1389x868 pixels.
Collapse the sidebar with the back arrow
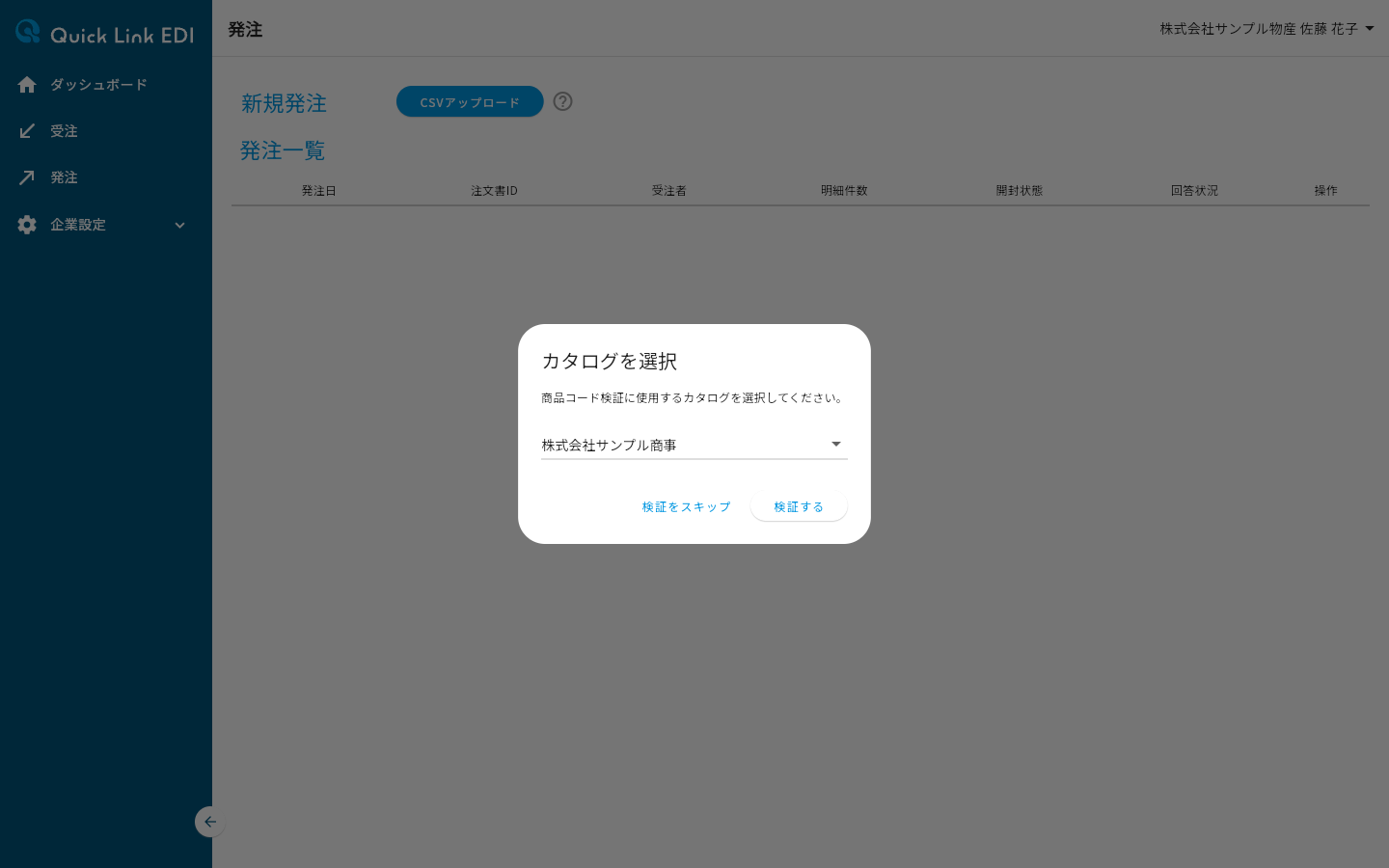click(x=209, y=822)
